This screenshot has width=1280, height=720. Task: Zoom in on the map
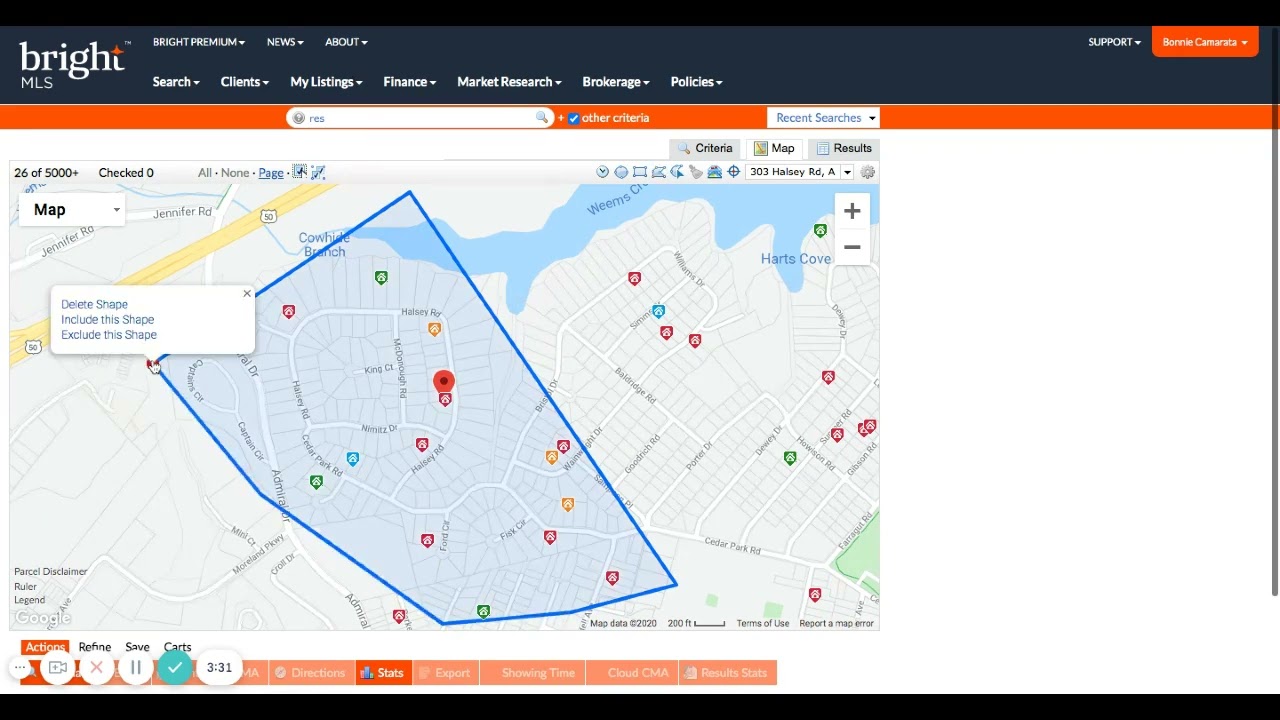coord(852,211)
